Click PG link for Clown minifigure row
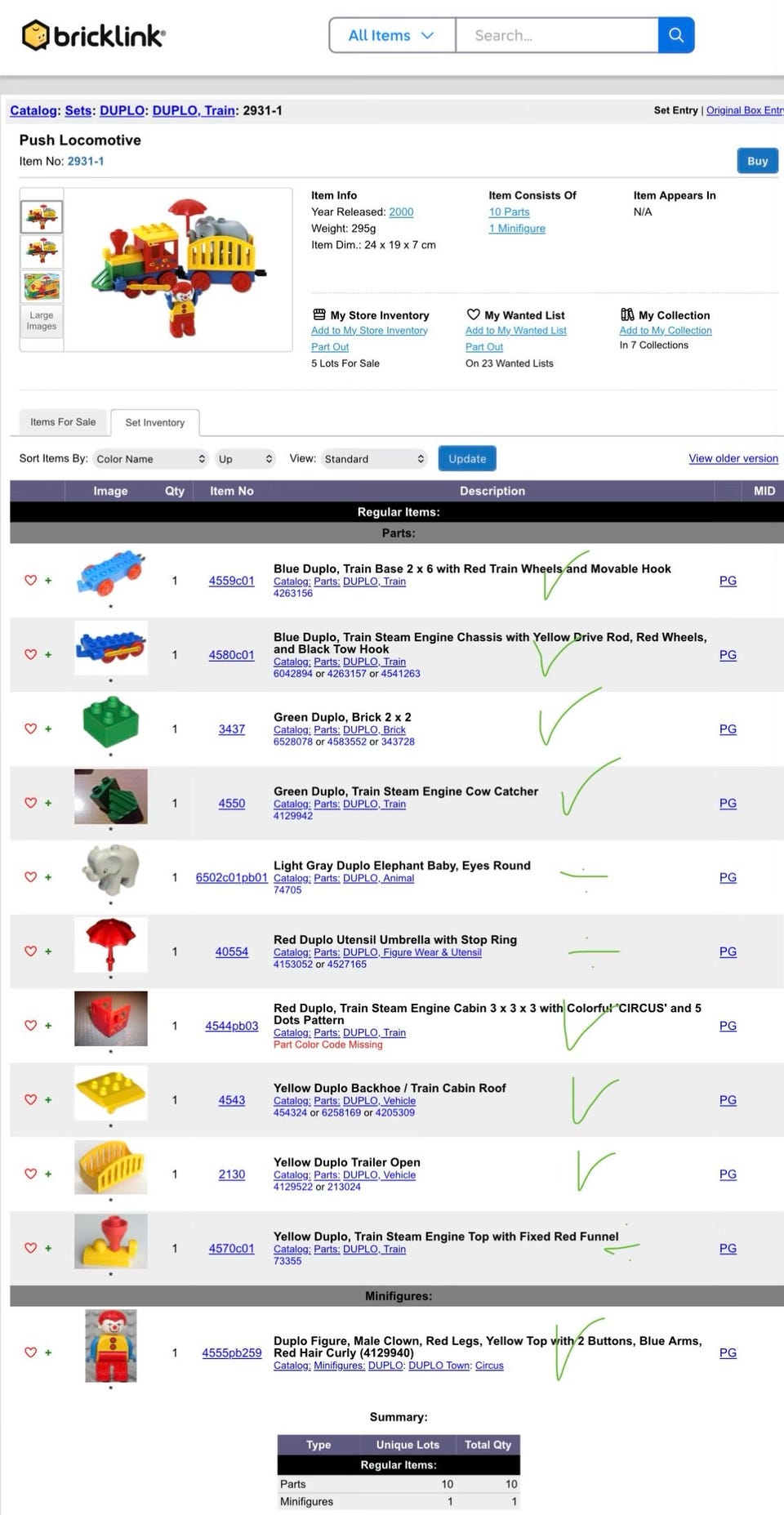The image size is (784, 1515). (728, 1352)
